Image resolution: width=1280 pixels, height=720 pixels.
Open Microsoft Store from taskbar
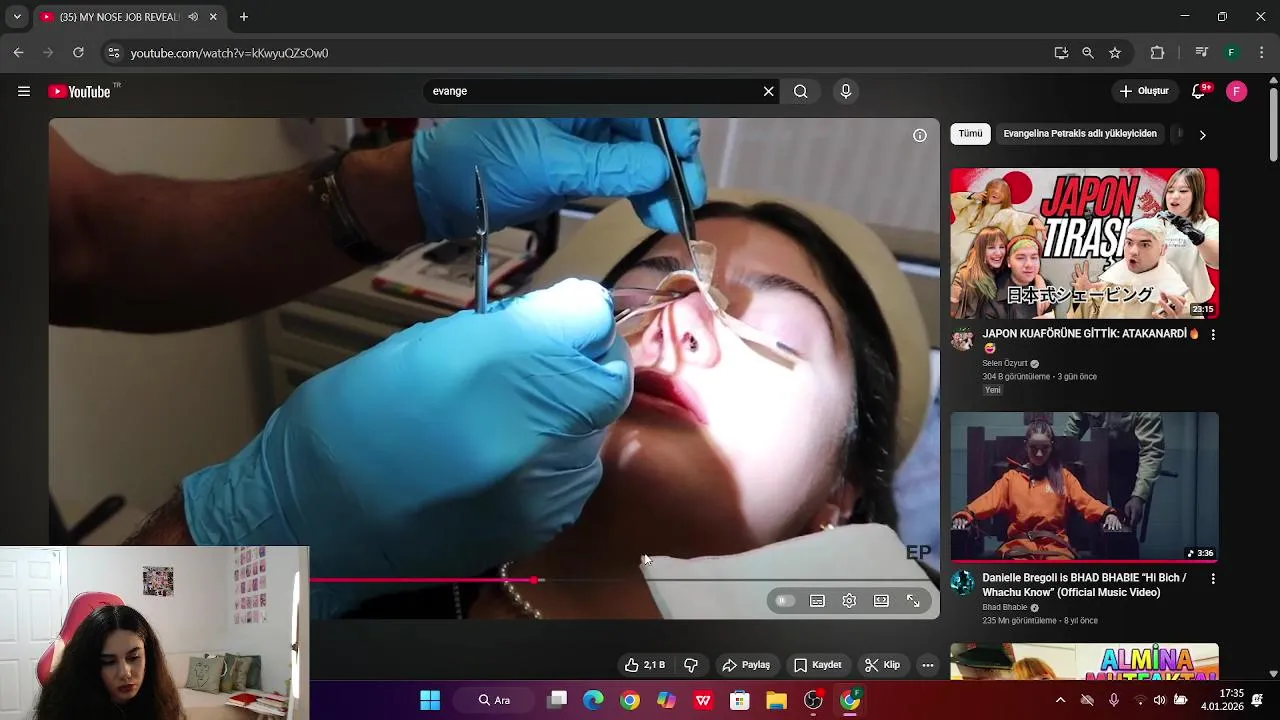[740, 700]
